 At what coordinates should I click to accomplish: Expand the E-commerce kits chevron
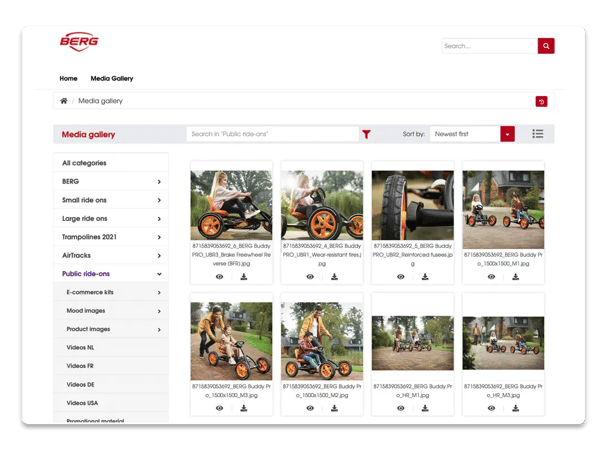[x=159, y=293]
